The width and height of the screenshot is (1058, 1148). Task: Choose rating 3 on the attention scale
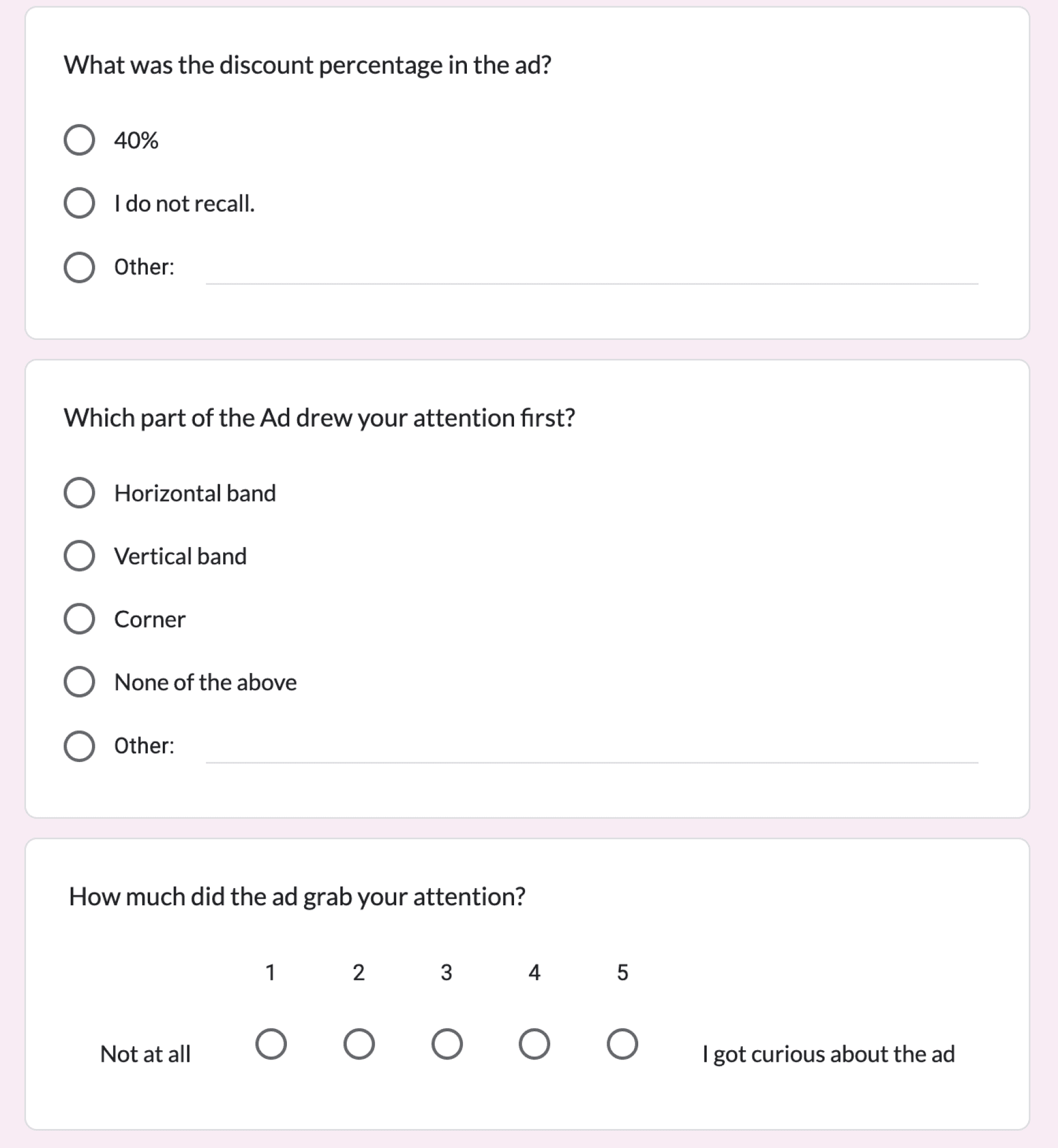447,1044
